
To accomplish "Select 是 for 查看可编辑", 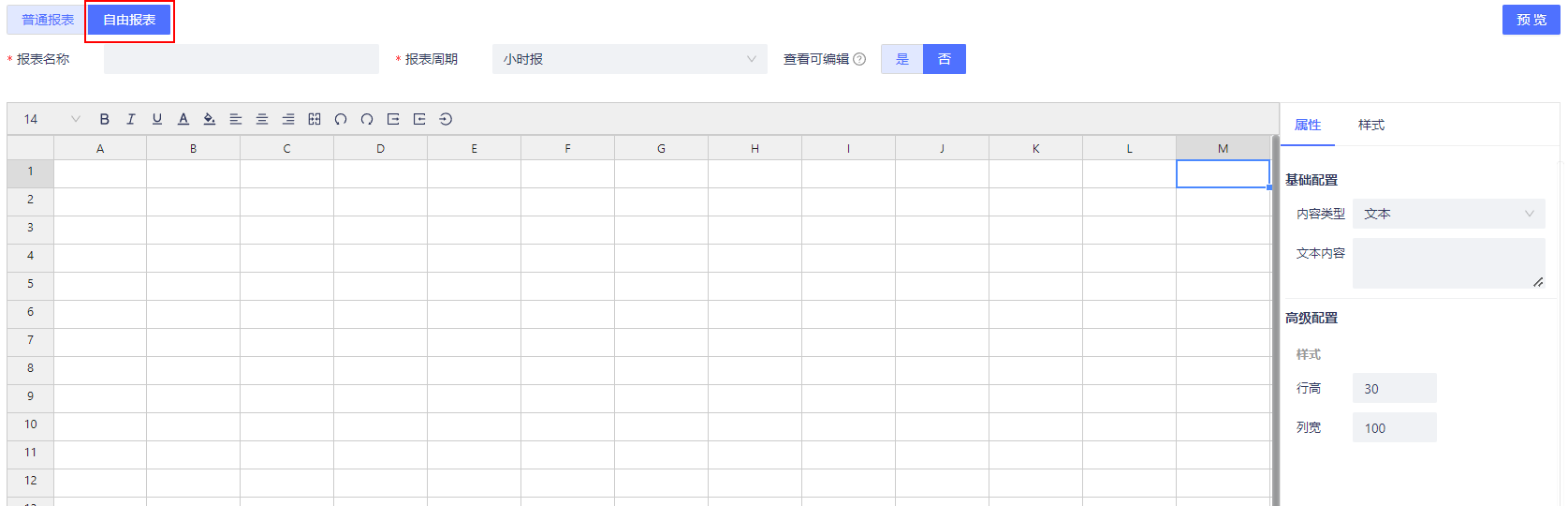I will click(901, 59).
